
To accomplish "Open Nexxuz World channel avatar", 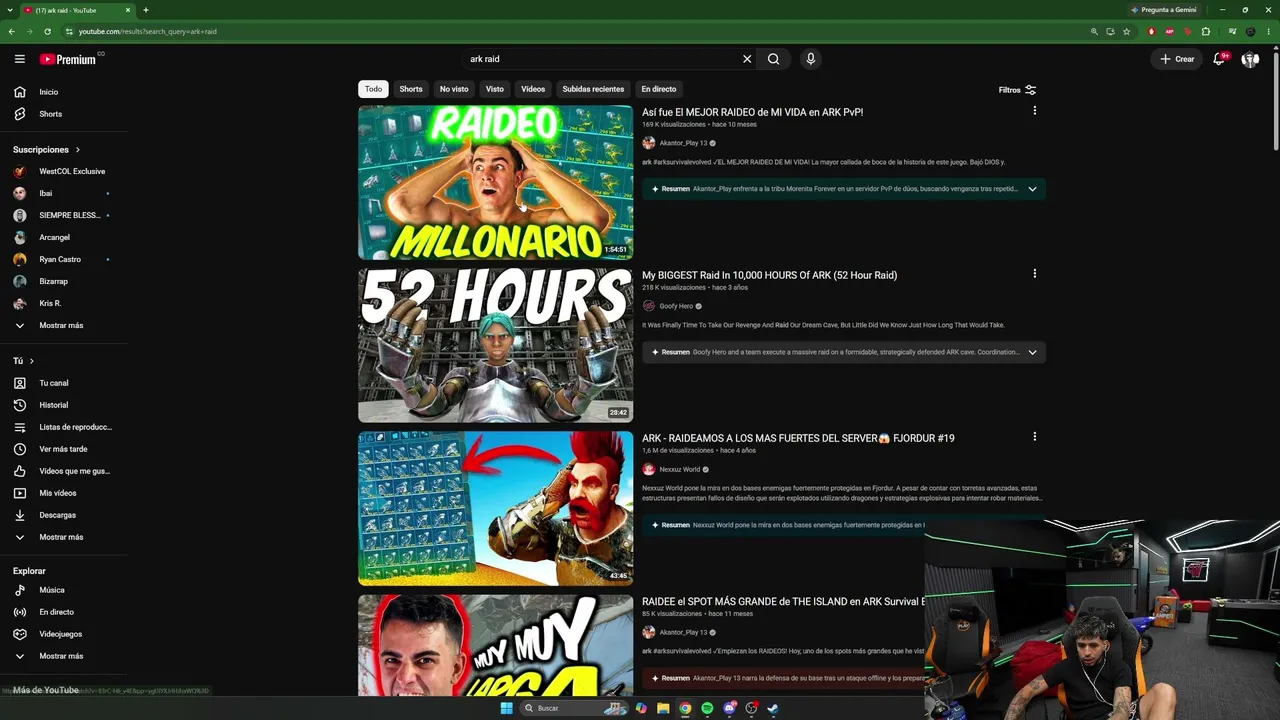I will click(x=649, y=469).
